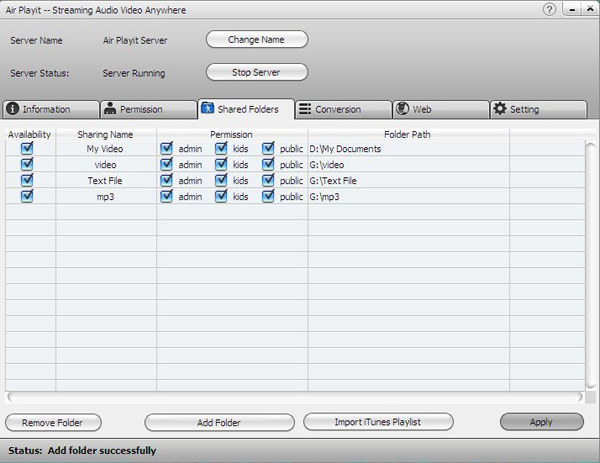Click the Permission column header
This screenshot has width=600, height=463.
coord(232,134)
